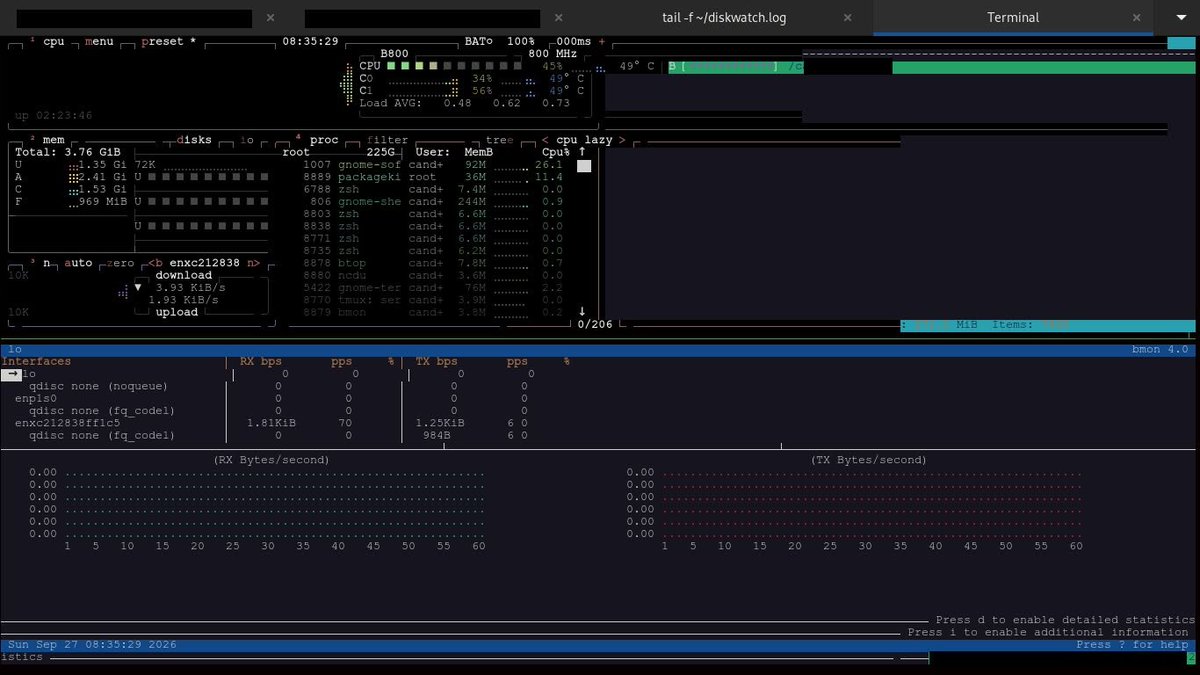The width and height of the screenshot is (1200, 675).
Task: Activate the proc filter field
Action: pyautogui.click(x=387, y=140)
